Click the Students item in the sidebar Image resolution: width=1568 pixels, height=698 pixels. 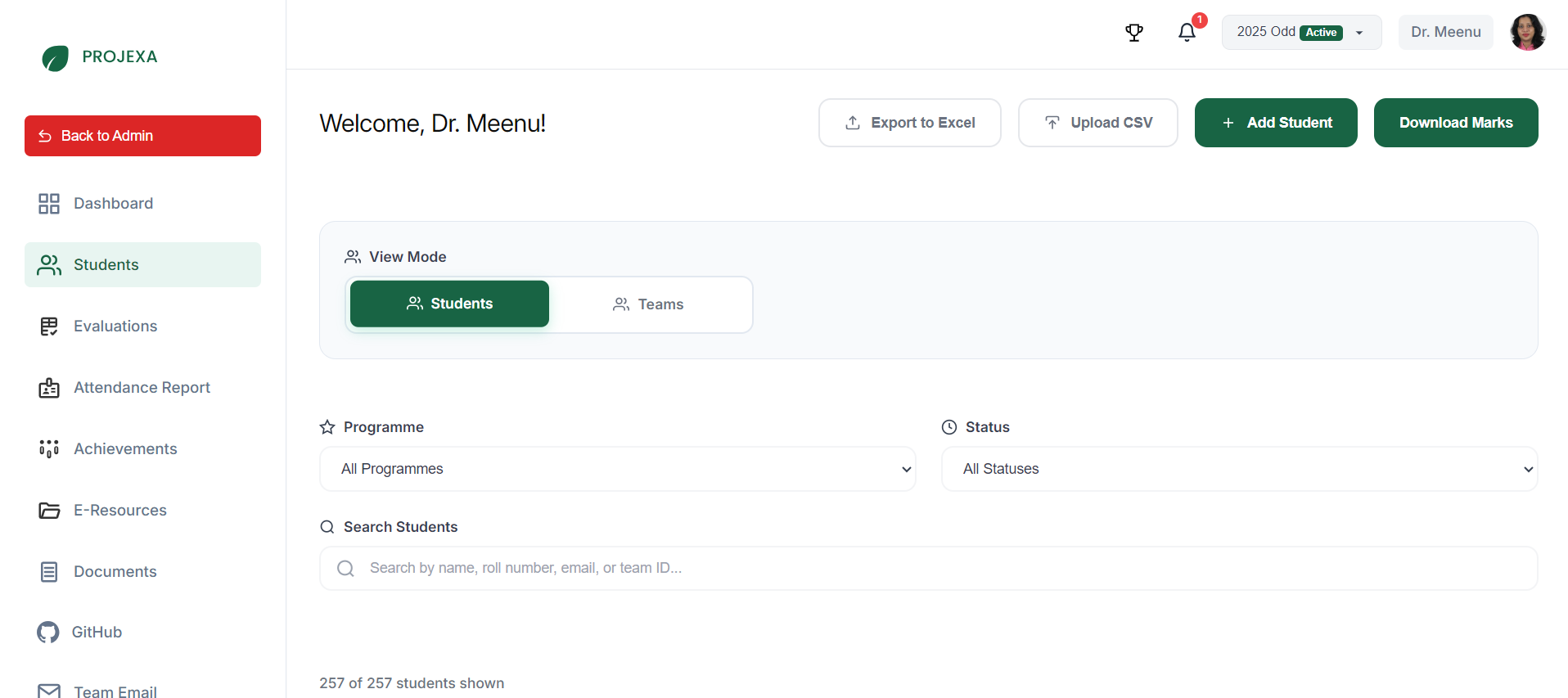pos(106,264)
